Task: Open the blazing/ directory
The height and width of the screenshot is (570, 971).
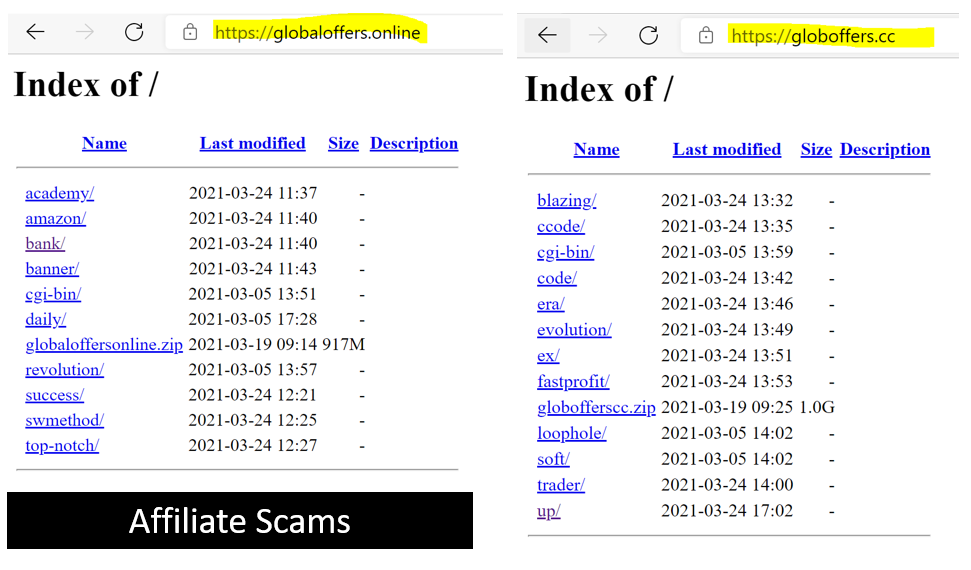Action: click(x=567, y=201)
